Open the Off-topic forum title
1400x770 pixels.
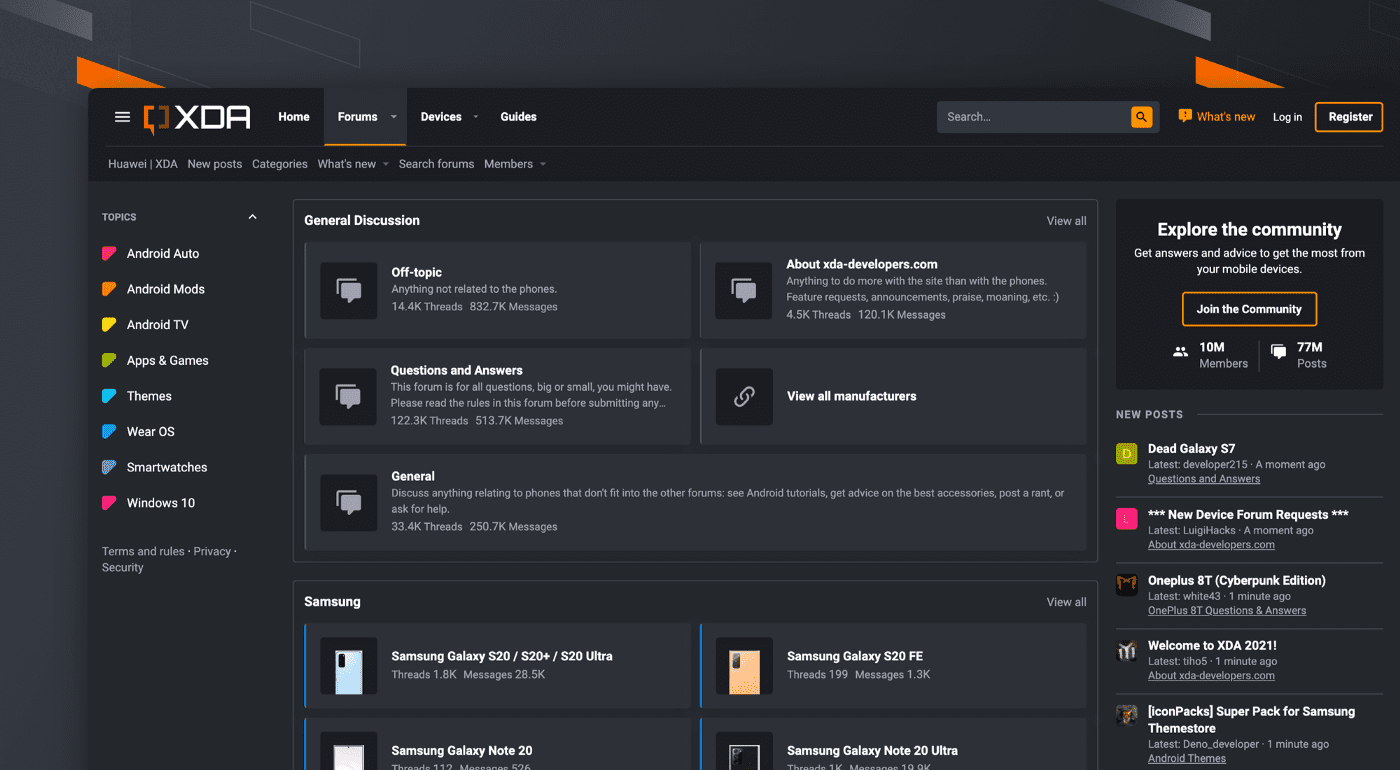point(416,272)
